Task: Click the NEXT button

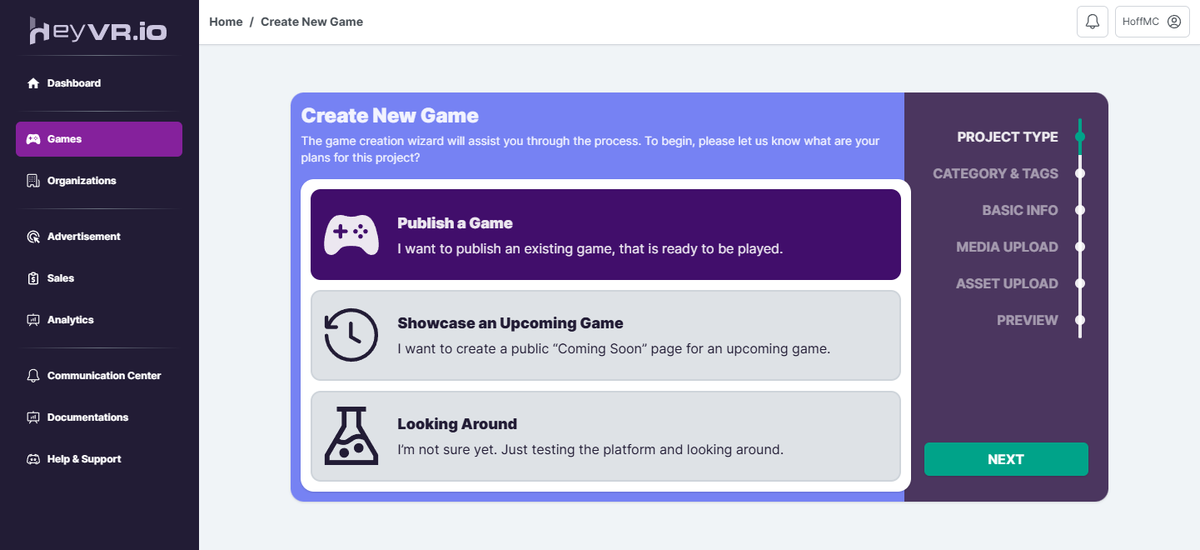Action: click(1006, 459)
